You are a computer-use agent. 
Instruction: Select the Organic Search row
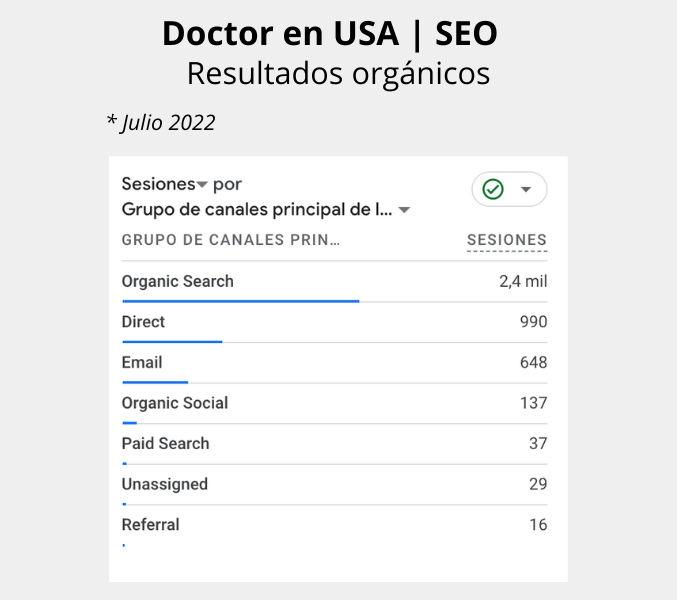point(335,282)
